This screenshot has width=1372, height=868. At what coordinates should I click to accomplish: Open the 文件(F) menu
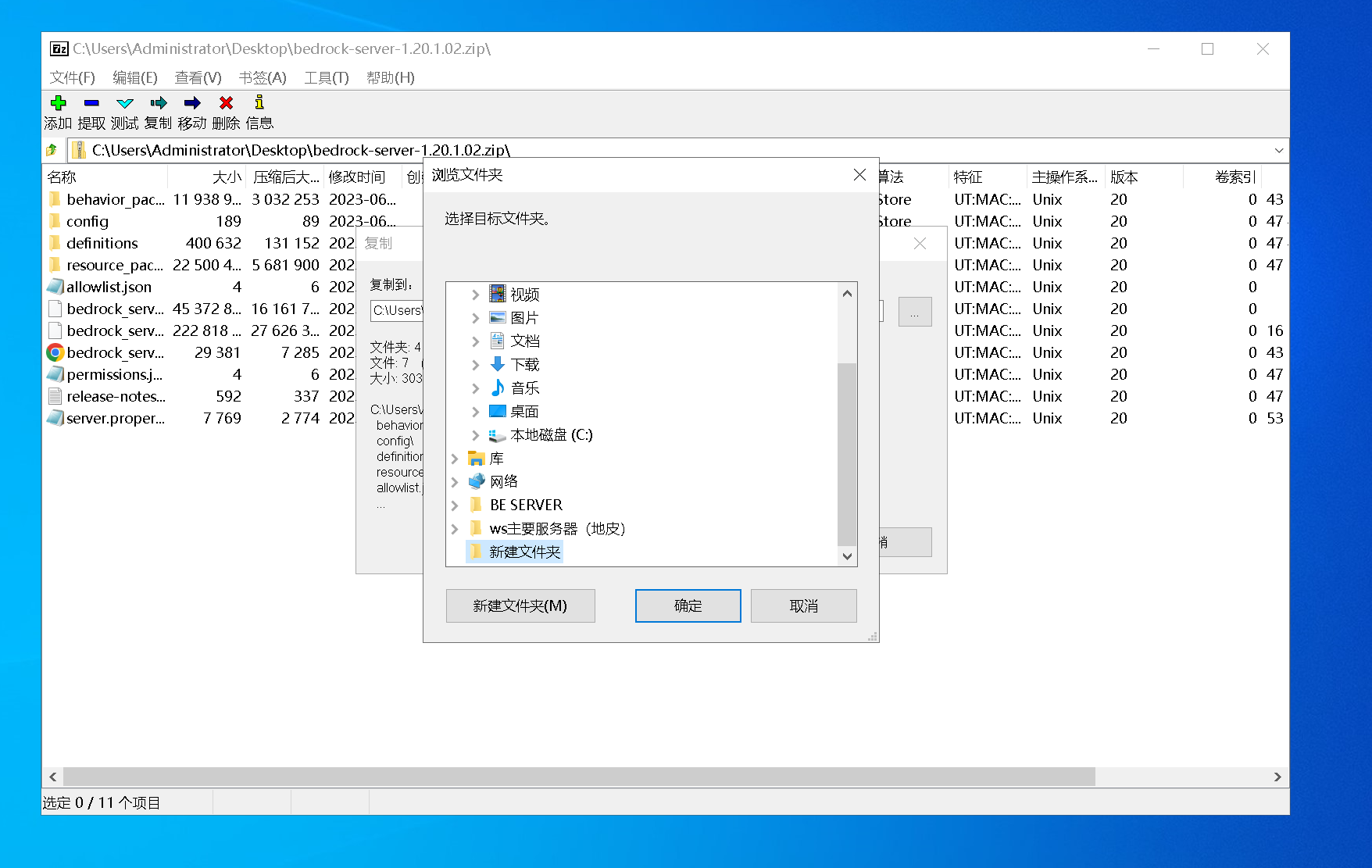click(72, 77)
